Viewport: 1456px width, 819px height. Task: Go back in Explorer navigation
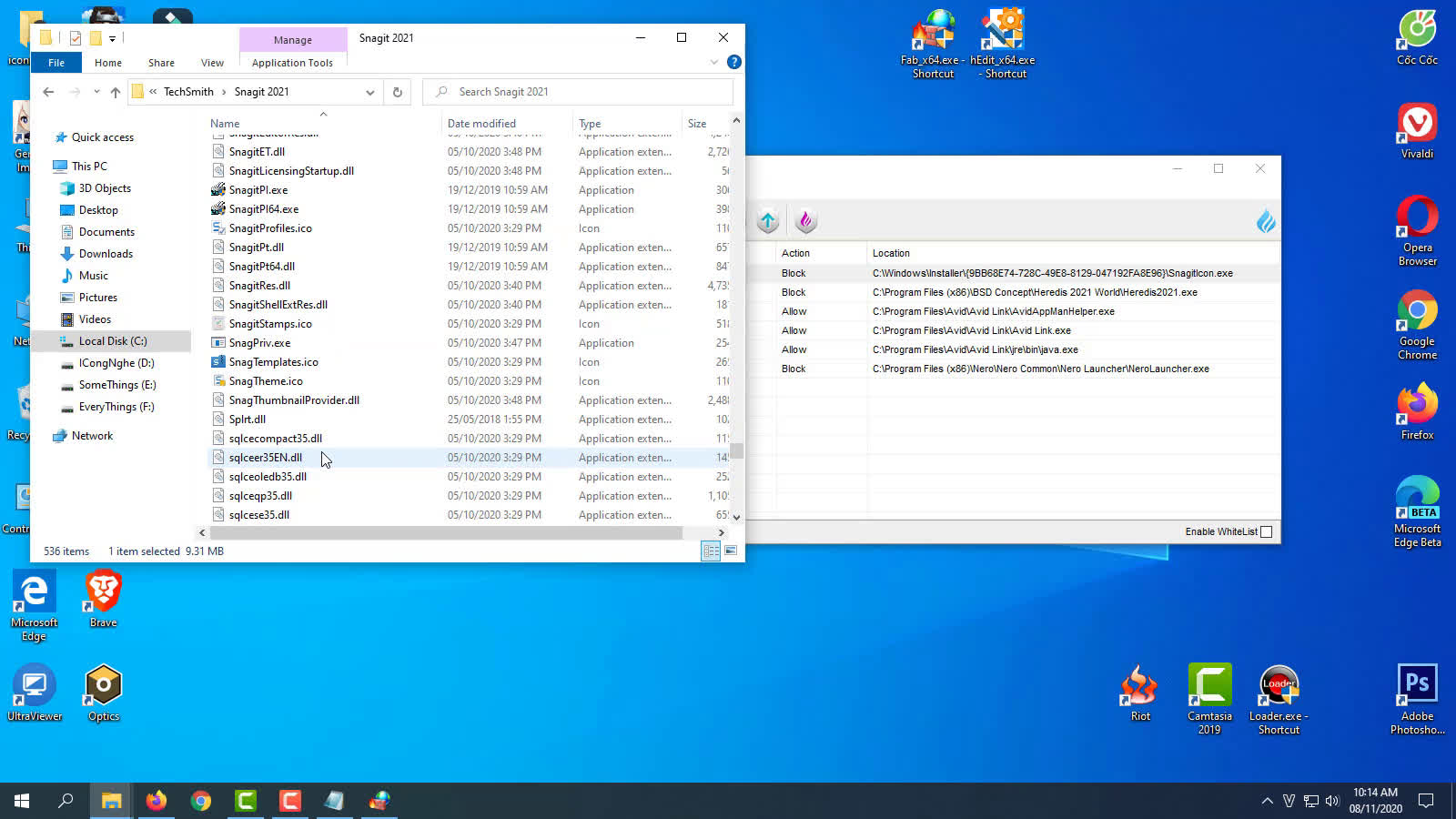point(48,92)
